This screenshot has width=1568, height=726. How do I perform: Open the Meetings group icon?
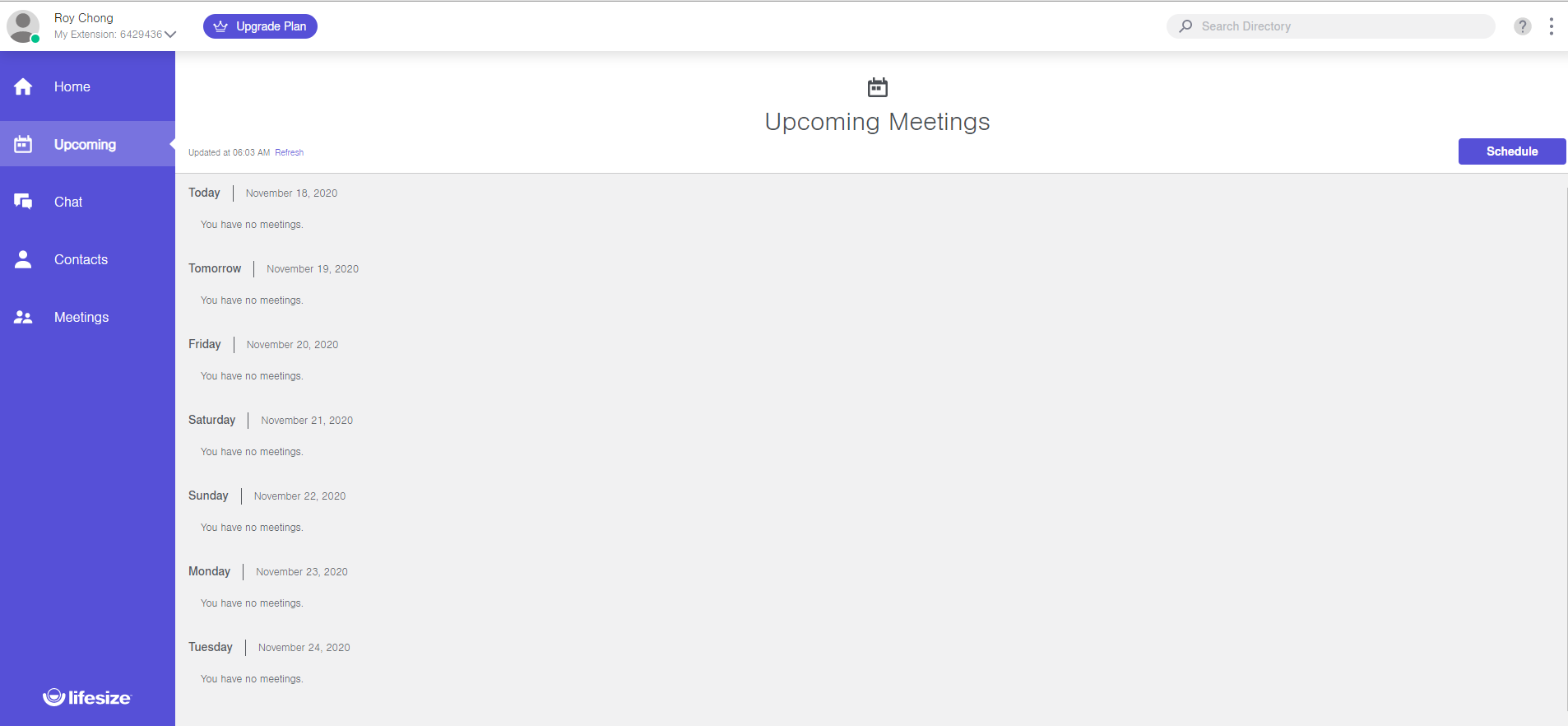23,317
